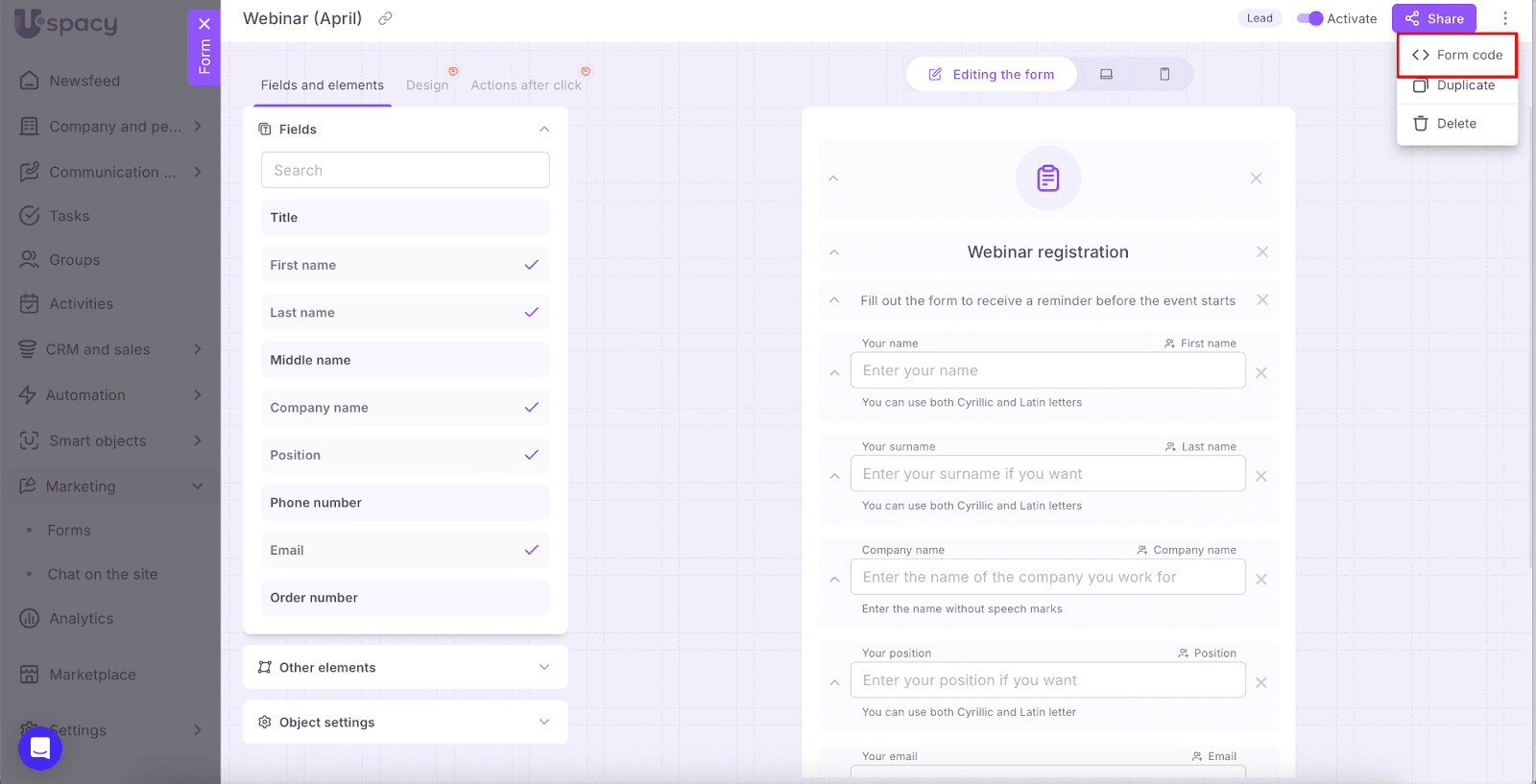Open the live chat support bubble
The image size is (1536, 784).
pyautogui.click(x=40, y=748)
